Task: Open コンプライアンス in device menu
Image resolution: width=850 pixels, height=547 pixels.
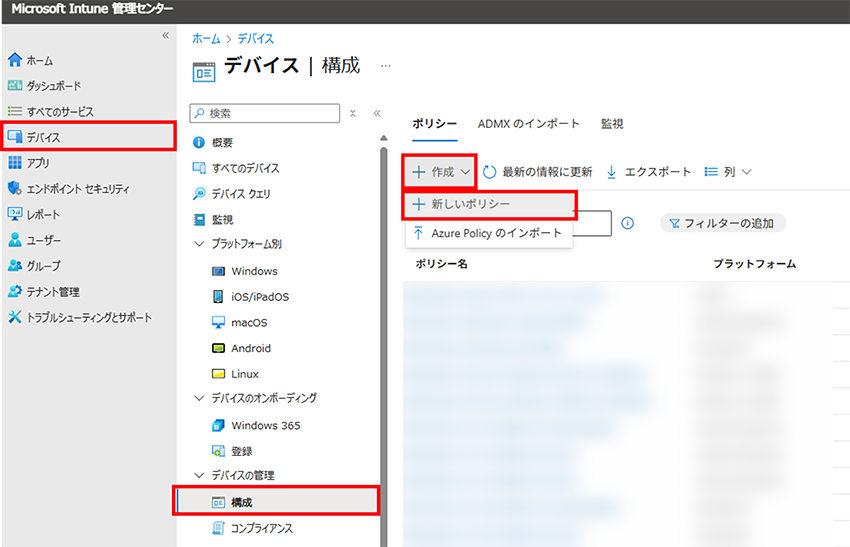Action: click(x=252, y=528)
